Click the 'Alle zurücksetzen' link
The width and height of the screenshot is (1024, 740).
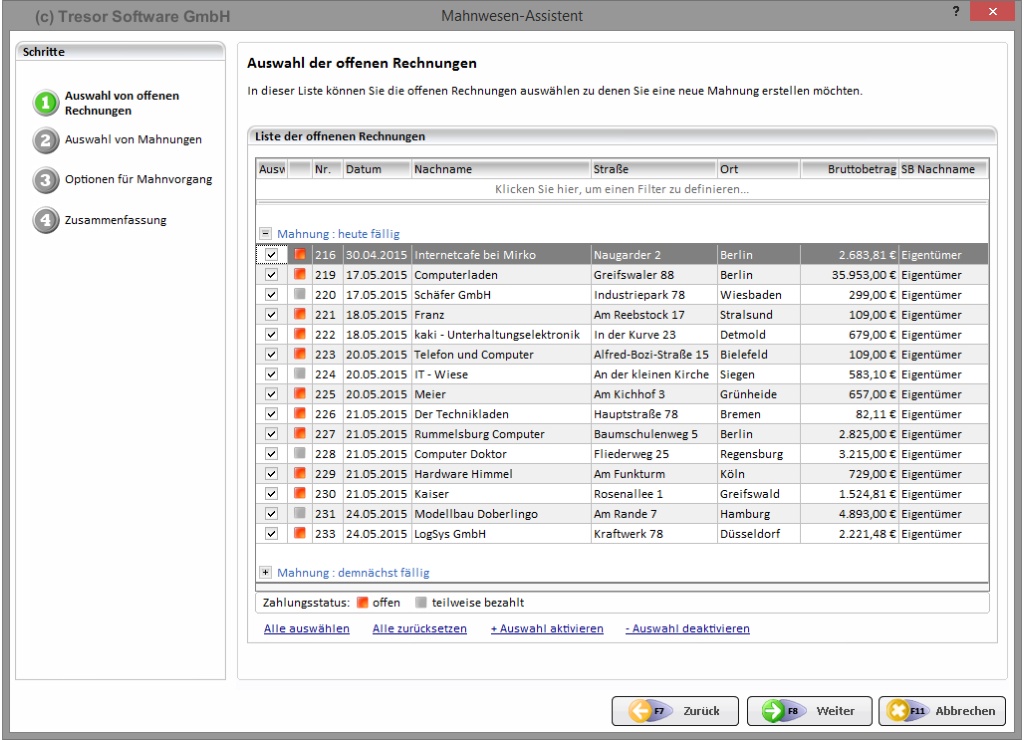[419, 629]
